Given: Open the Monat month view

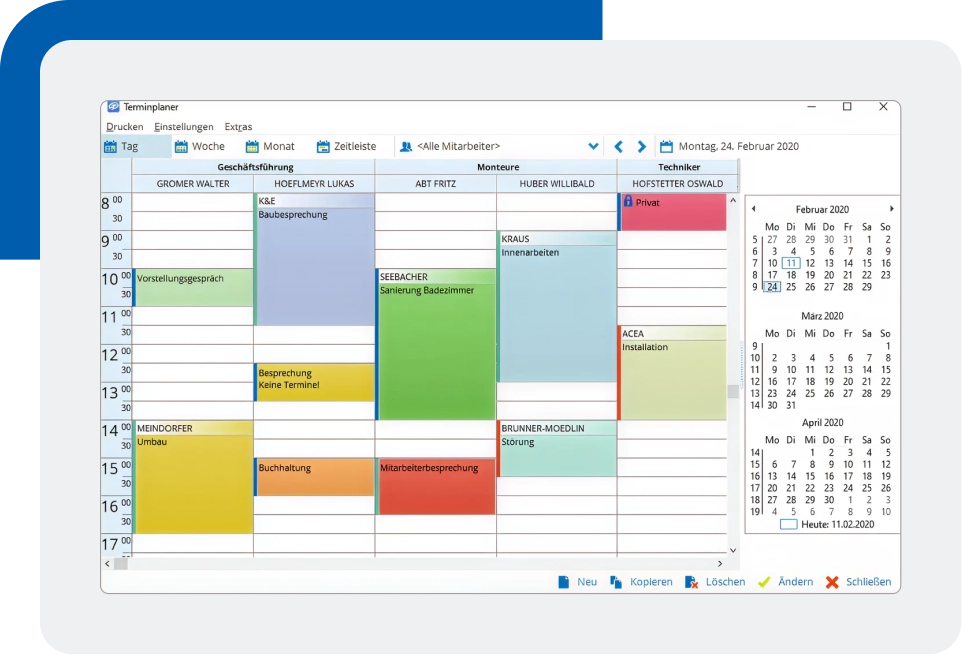Looking at the screenshot, I should (271, 147).
